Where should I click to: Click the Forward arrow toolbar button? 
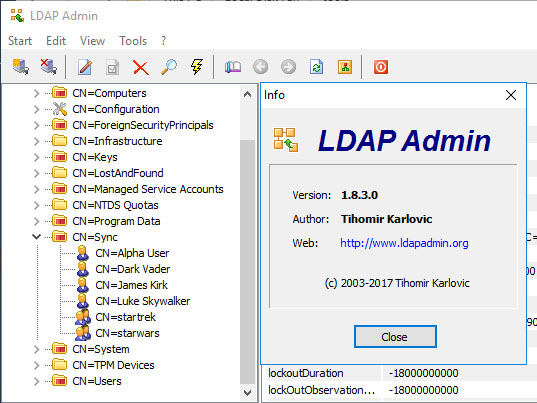tap(288, 67)
